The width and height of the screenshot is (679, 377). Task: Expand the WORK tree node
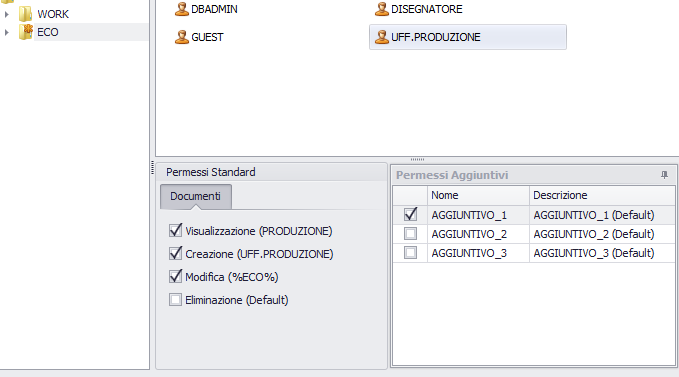point(6,14)
